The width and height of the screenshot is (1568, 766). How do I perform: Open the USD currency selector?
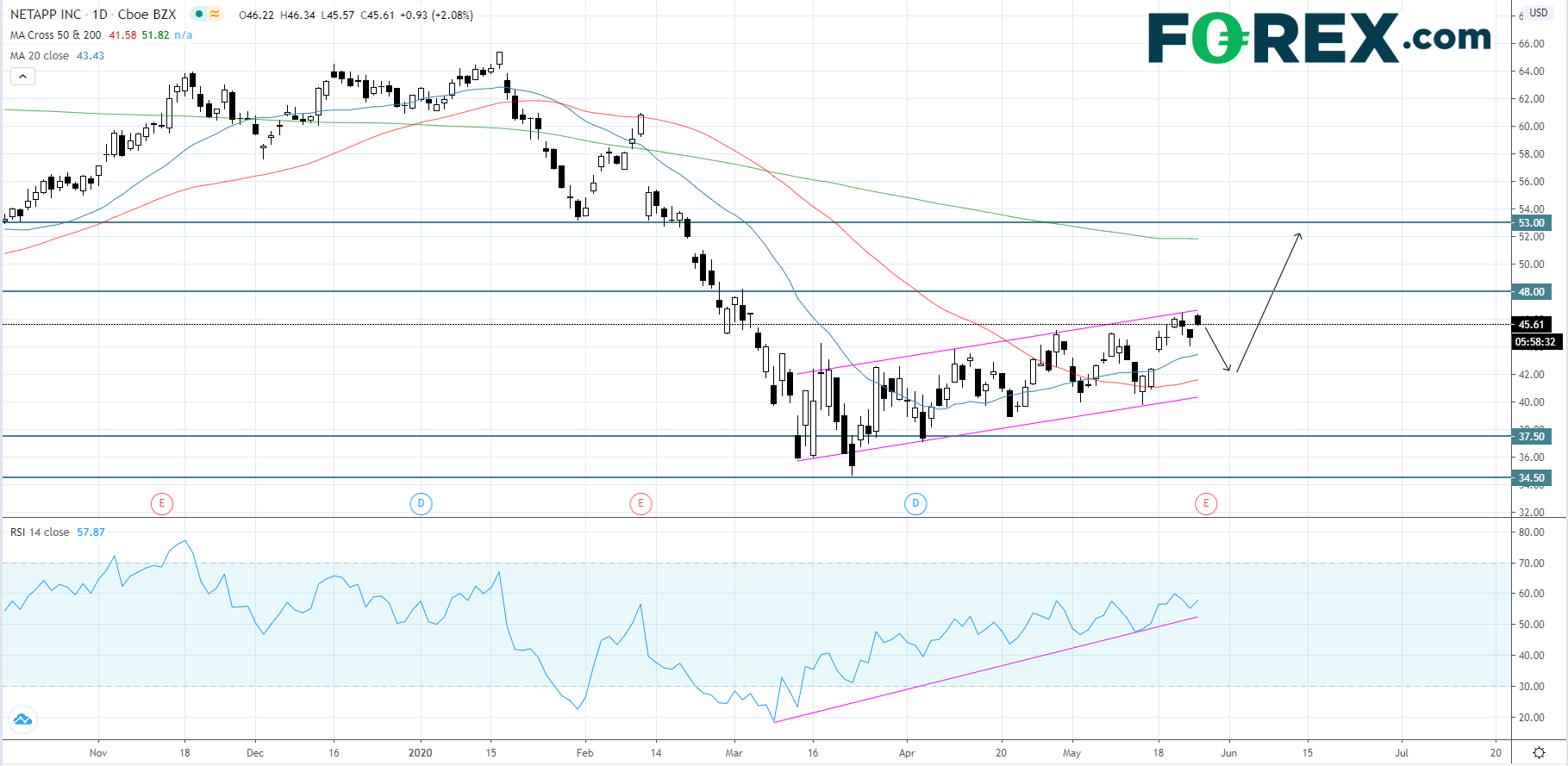pos(1539,13)
